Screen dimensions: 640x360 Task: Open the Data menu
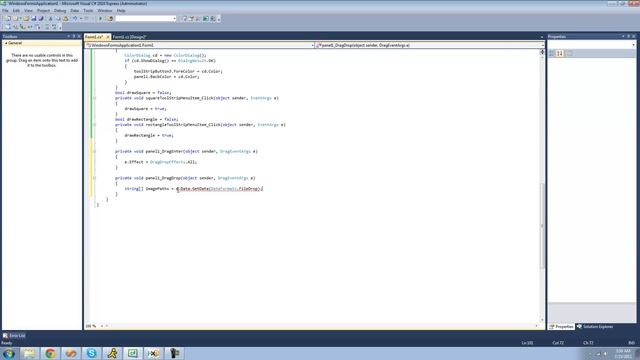[x=75, y=11]
